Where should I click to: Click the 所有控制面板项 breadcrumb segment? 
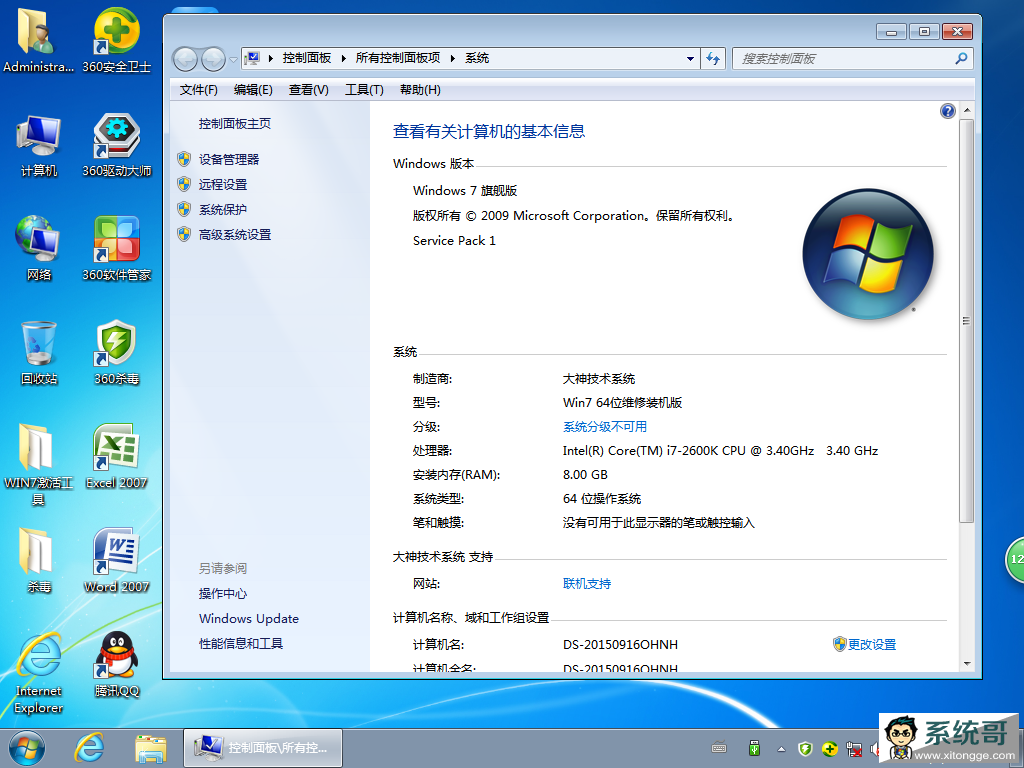(398, 59)
